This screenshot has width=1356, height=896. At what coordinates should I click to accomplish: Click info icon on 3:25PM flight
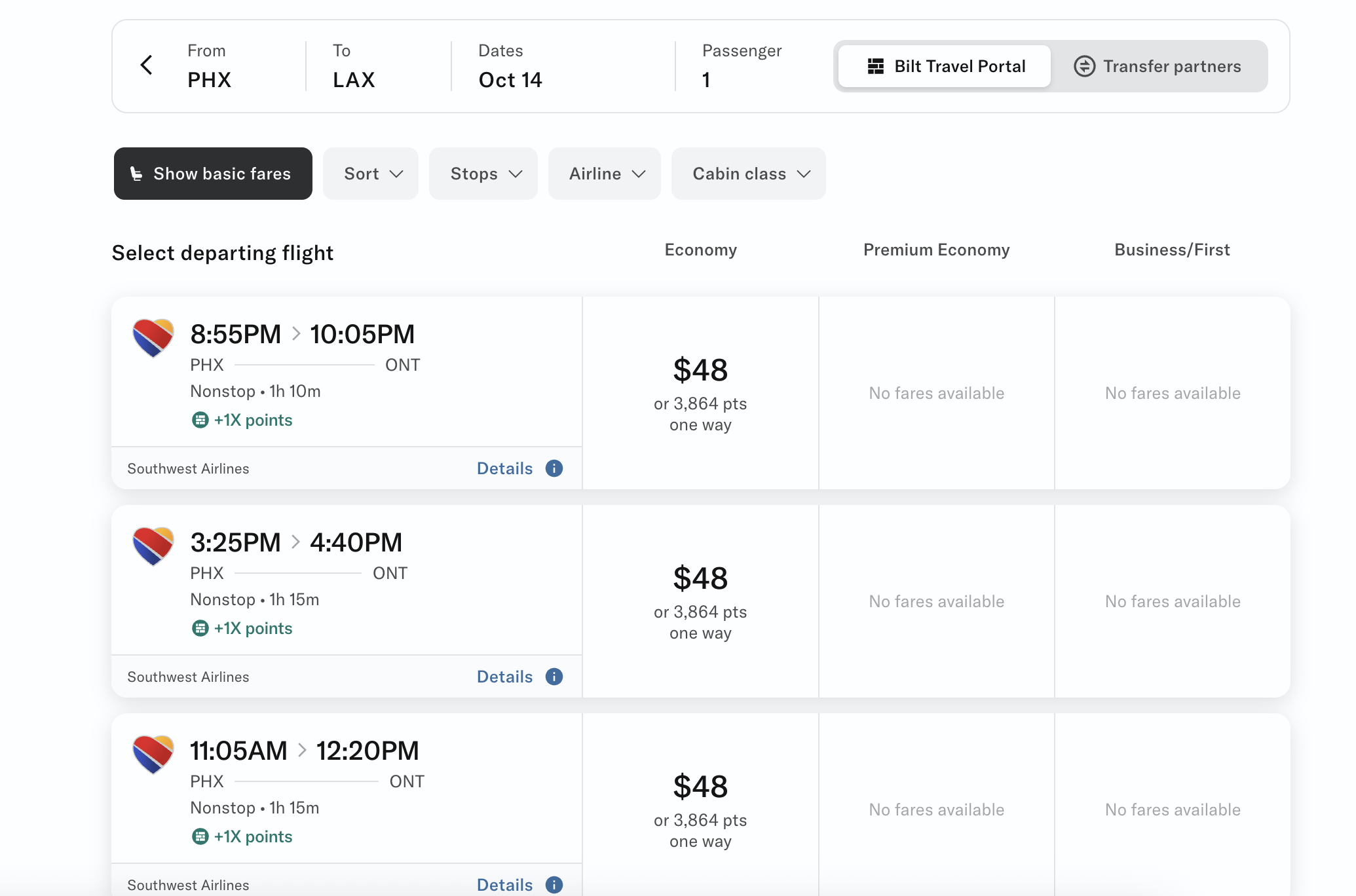coord(554,677)
